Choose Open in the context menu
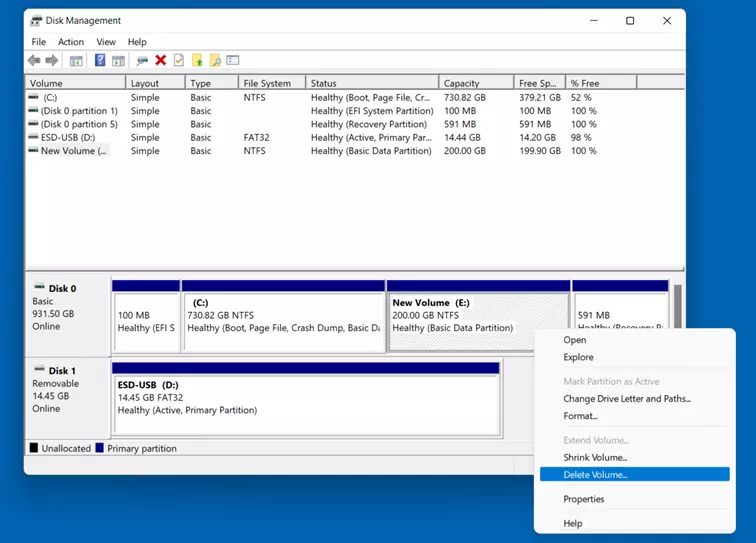 [634, 339]
